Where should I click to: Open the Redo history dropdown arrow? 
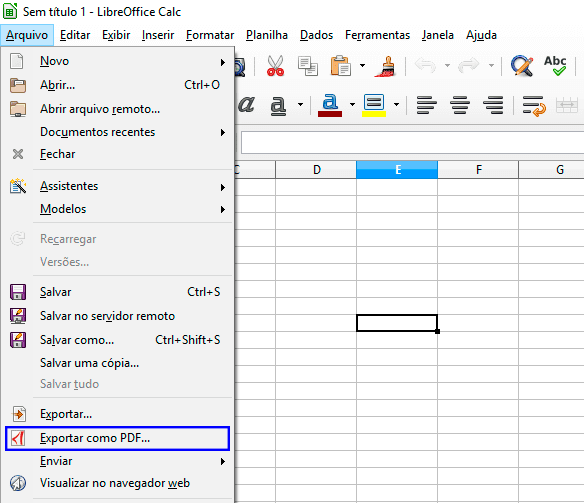coord(492,66)
